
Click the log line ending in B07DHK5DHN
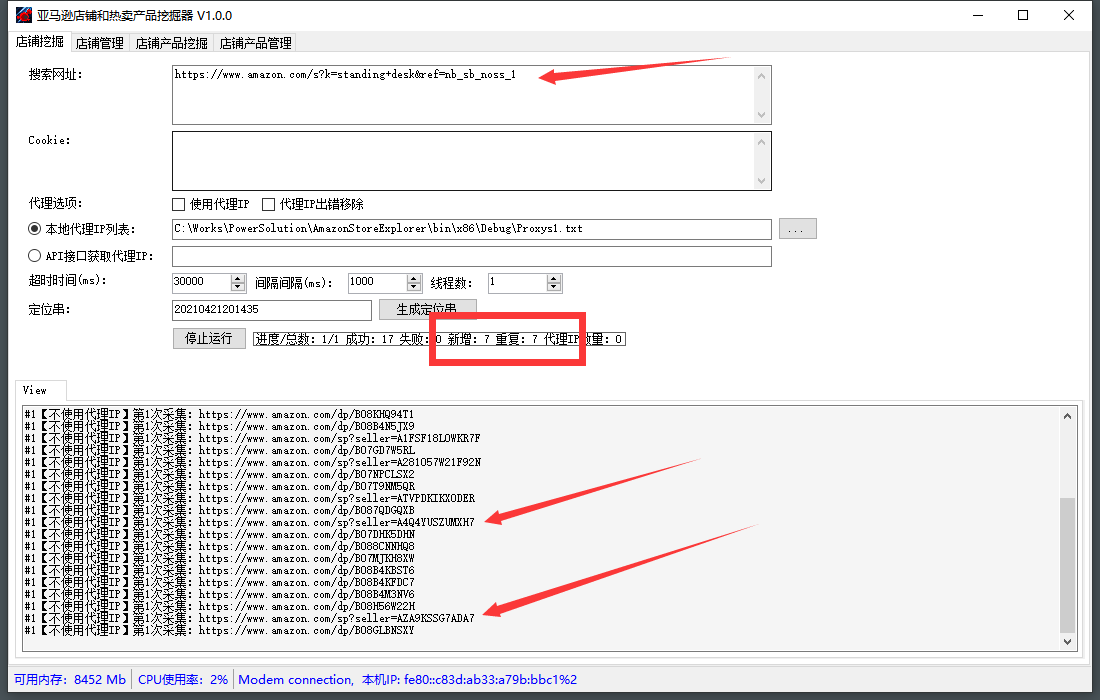click(x=219, y=534)
